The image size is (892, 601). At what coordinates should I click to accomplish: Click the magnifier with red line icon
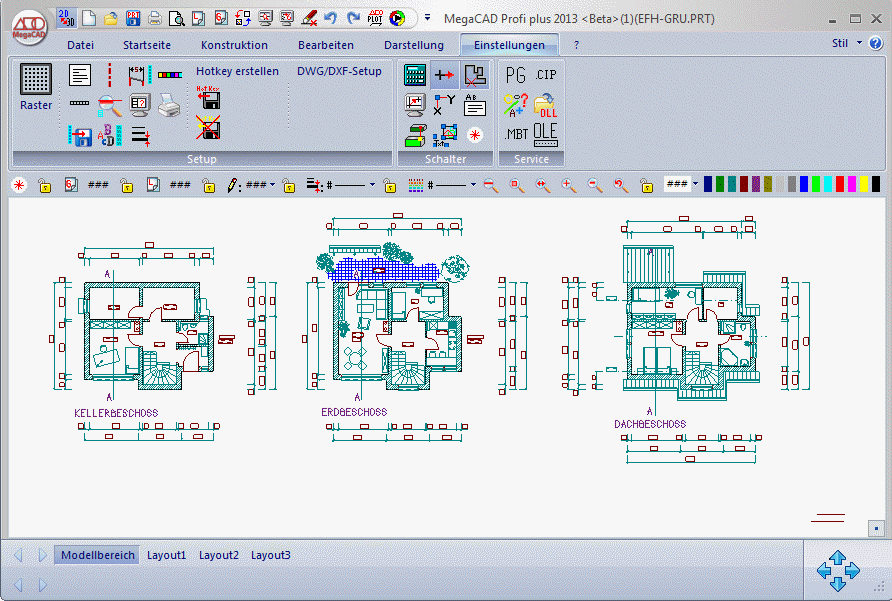point(110,105)
